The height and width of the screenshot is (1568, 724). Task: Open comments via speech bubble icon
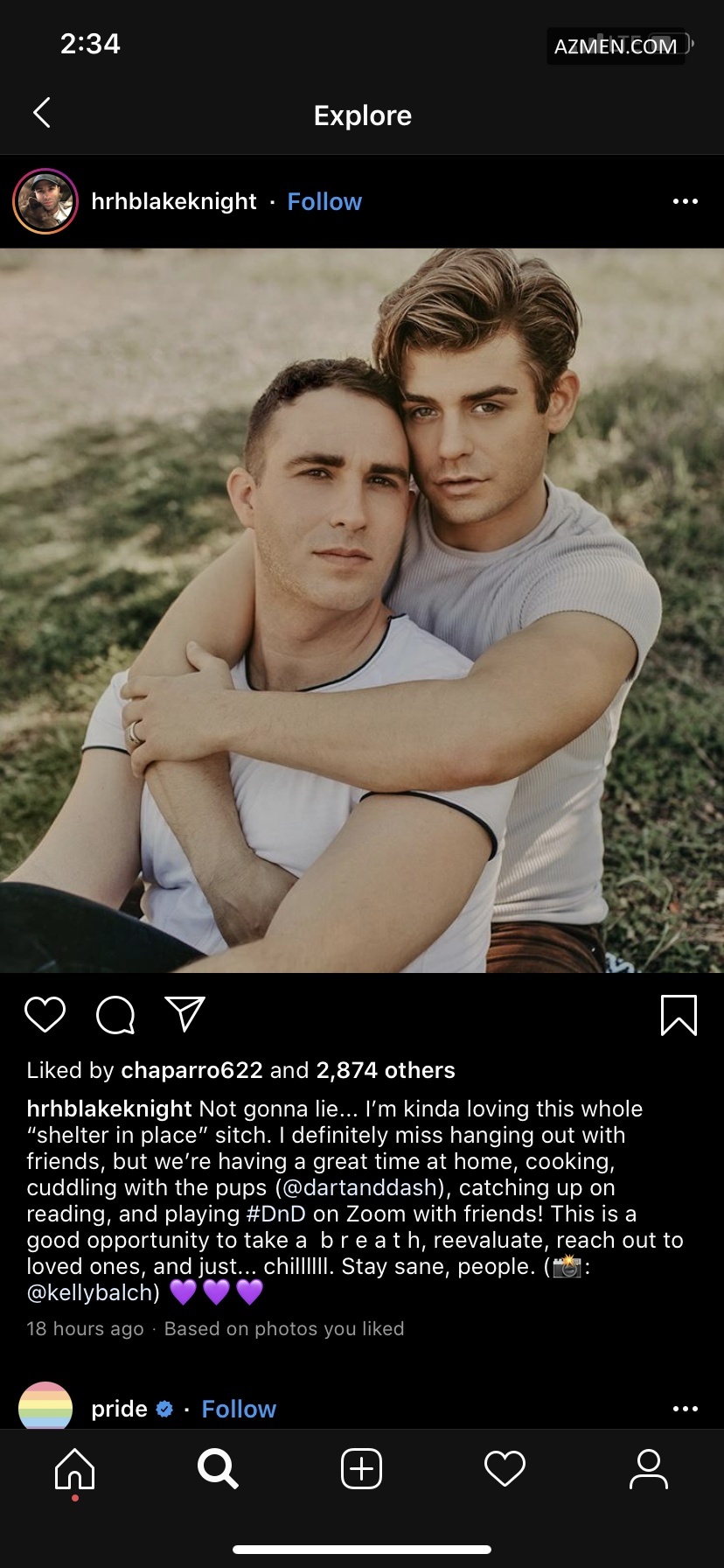[x=115, y=1015]
